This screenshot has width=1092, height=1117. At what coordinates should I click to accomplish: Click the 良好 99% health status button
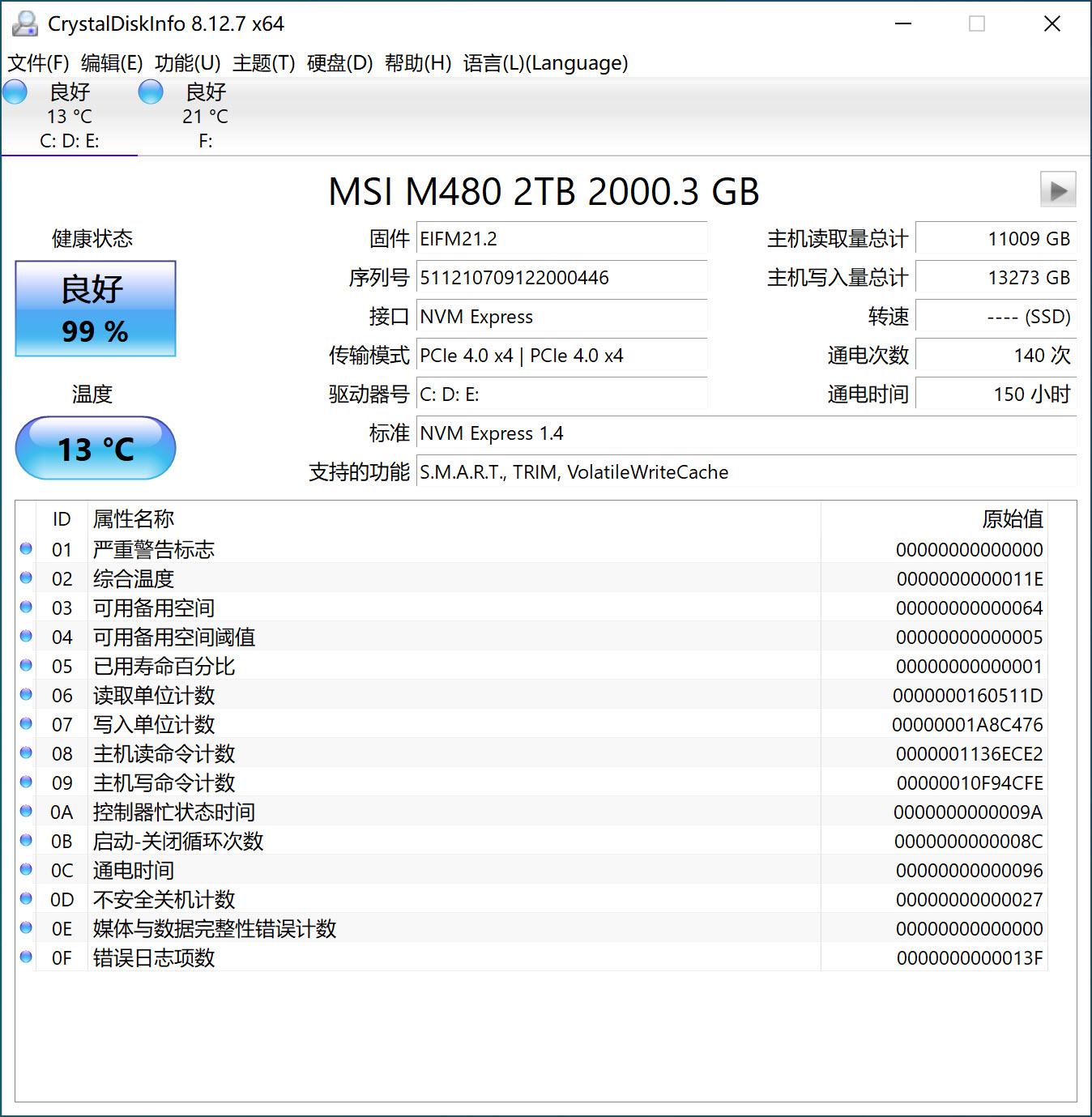(x=95, y=309)
